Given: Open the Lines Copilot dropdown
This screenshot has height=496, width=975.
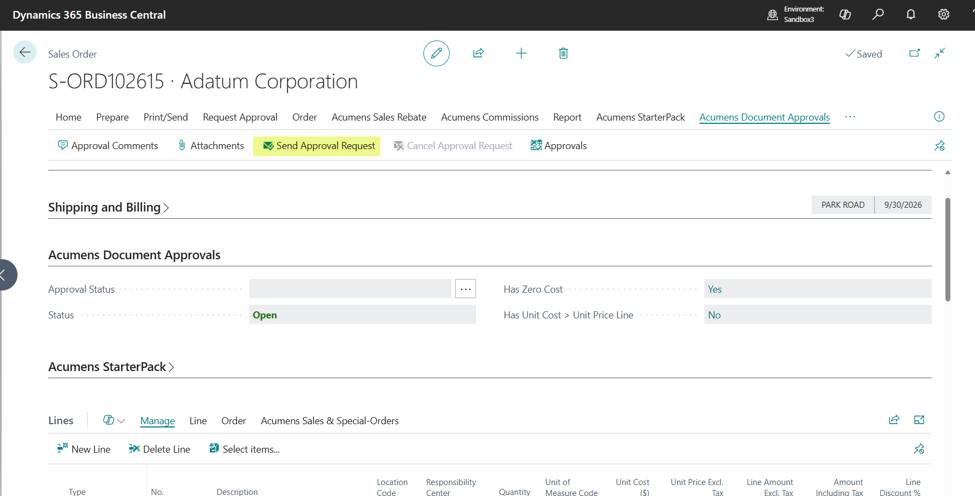Looking at the screenshot, I should (114, 421).
